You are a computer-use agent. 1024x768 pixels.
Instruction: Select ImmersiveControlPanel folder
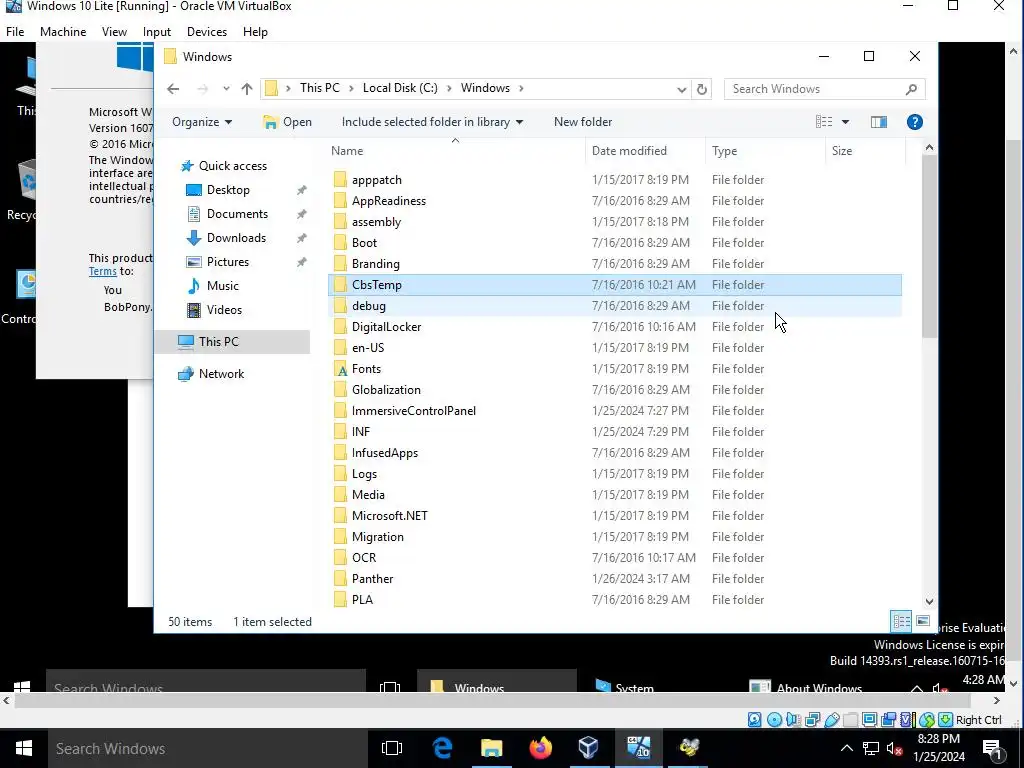tap(615, 411)
